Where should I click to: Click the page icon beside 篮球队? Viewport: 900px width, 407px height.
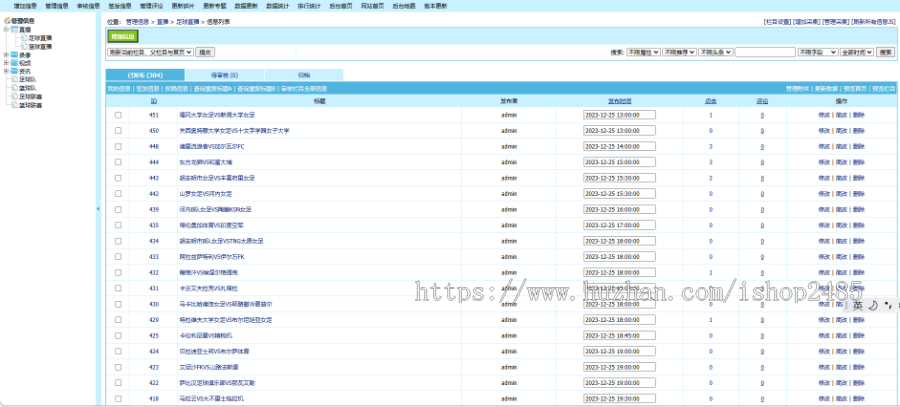(x=15, y=88)
